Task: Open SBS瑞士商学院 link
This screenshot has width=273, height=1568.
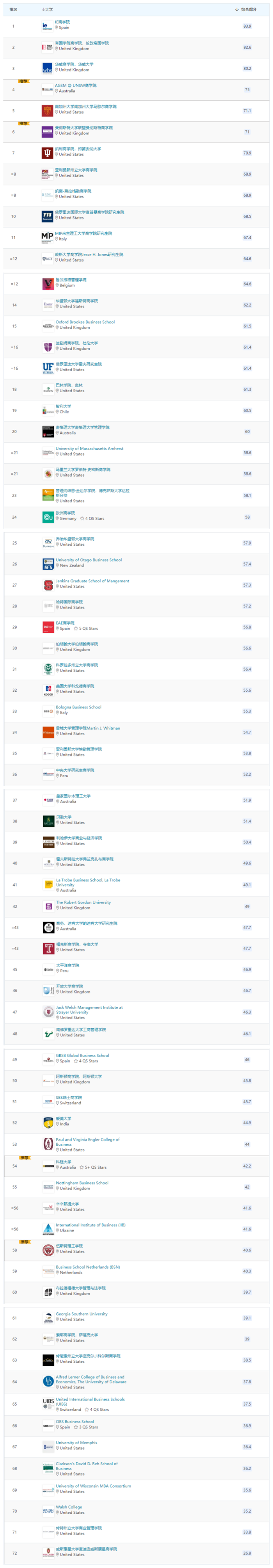Action: [x=69, y=1098]
